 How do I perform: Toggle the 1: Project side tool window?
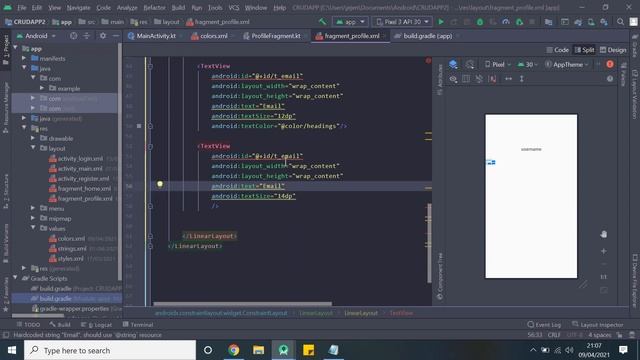(5, 48)
